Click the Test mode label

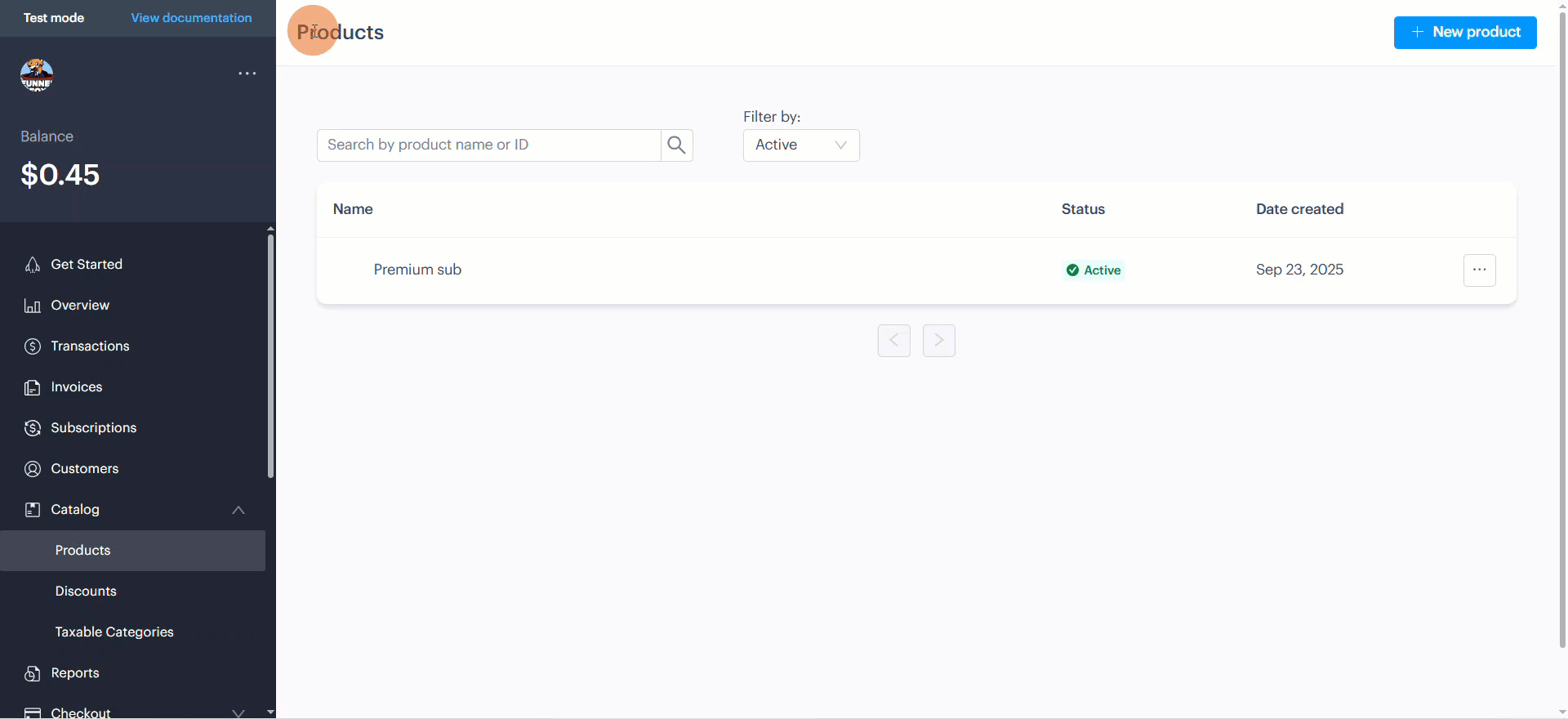point(54,18)
